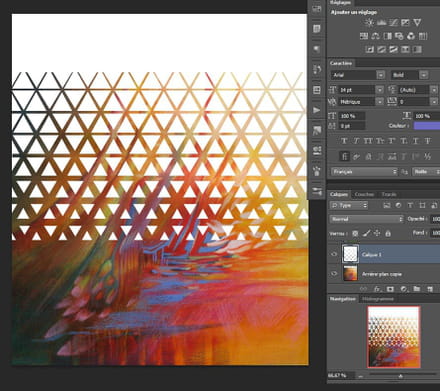Viewport: 440px width, 391px height.
Task: Open the Français language selector
Action: 364,172
